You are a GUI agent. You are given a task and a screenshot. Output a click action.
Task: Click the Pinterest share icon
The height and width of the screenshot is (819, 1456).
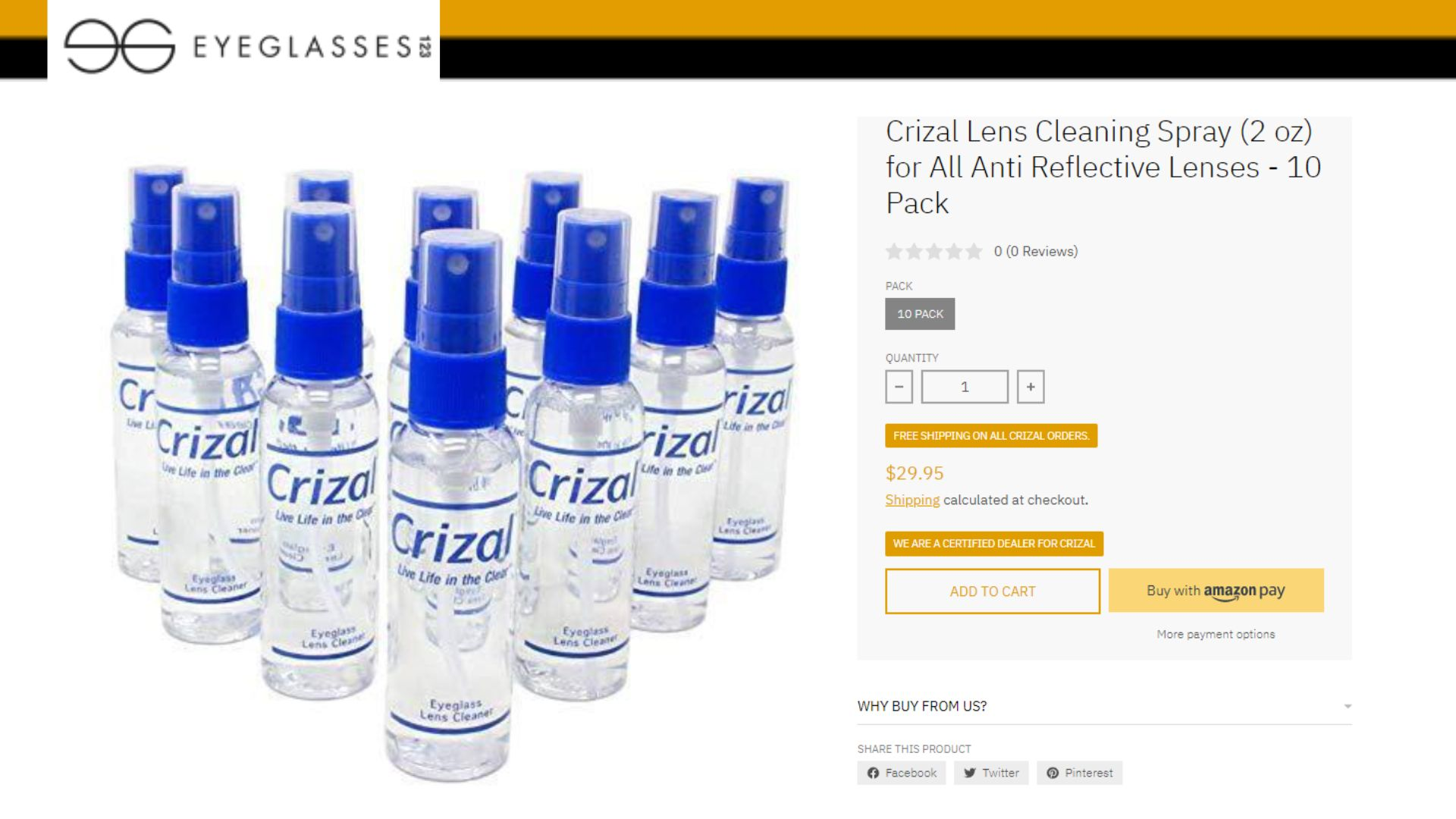tap(1053, 773)
